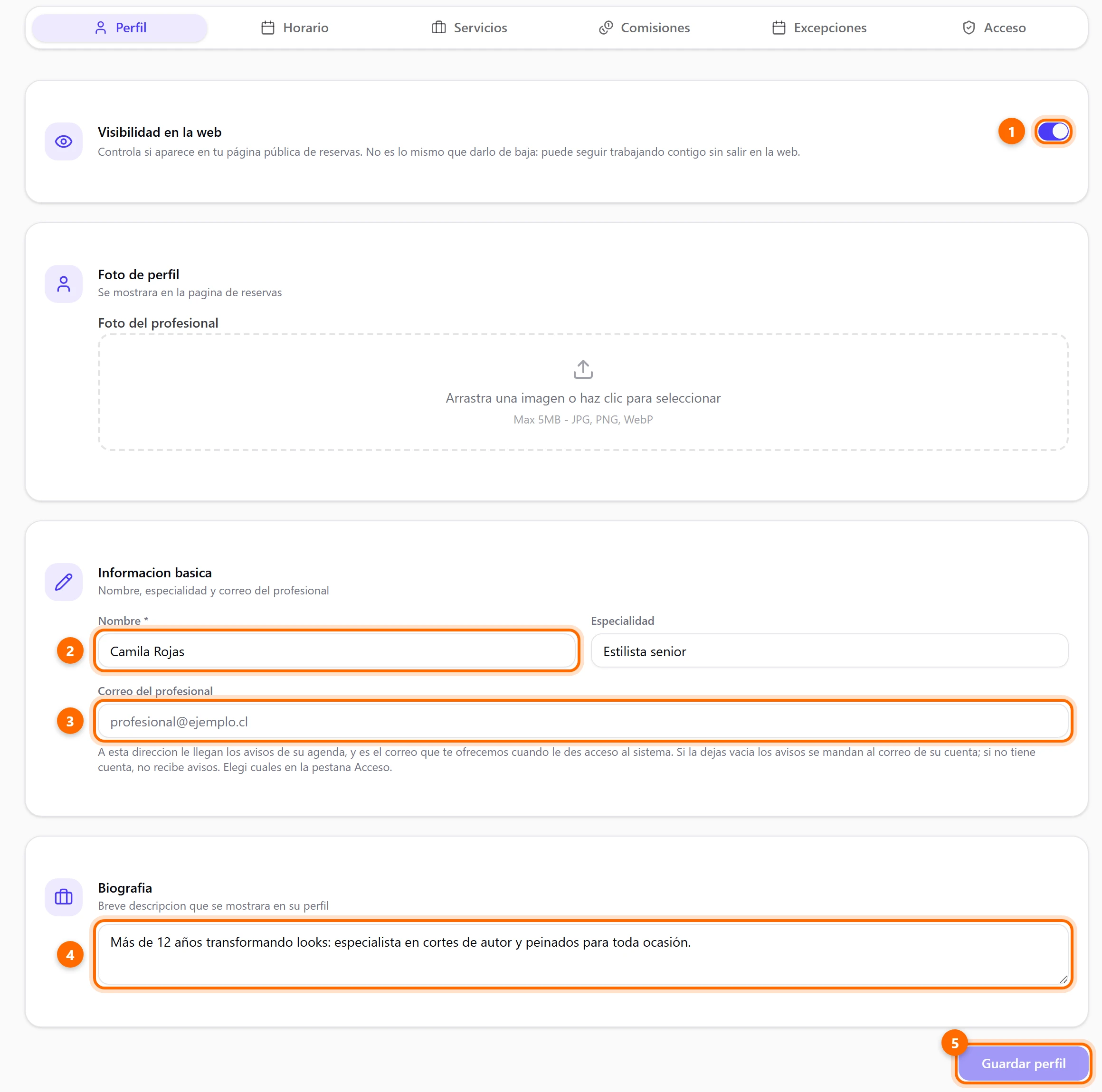Open the Perfil tab
This screenshot has width=1102, height=1092.
coord(120,28)
